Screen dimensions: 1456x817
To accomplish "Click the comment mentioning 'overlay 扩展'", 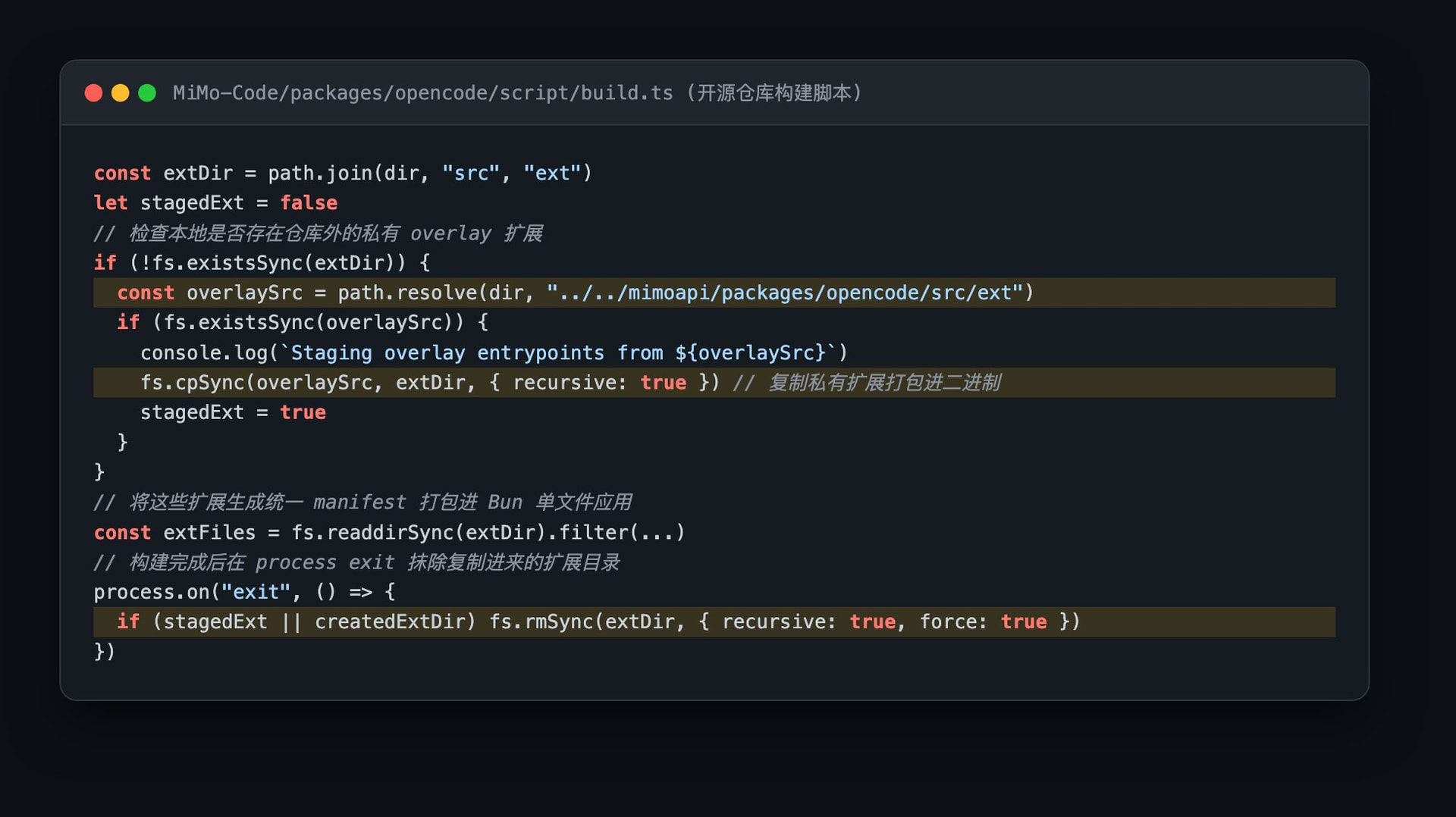I will coord(318,233).
